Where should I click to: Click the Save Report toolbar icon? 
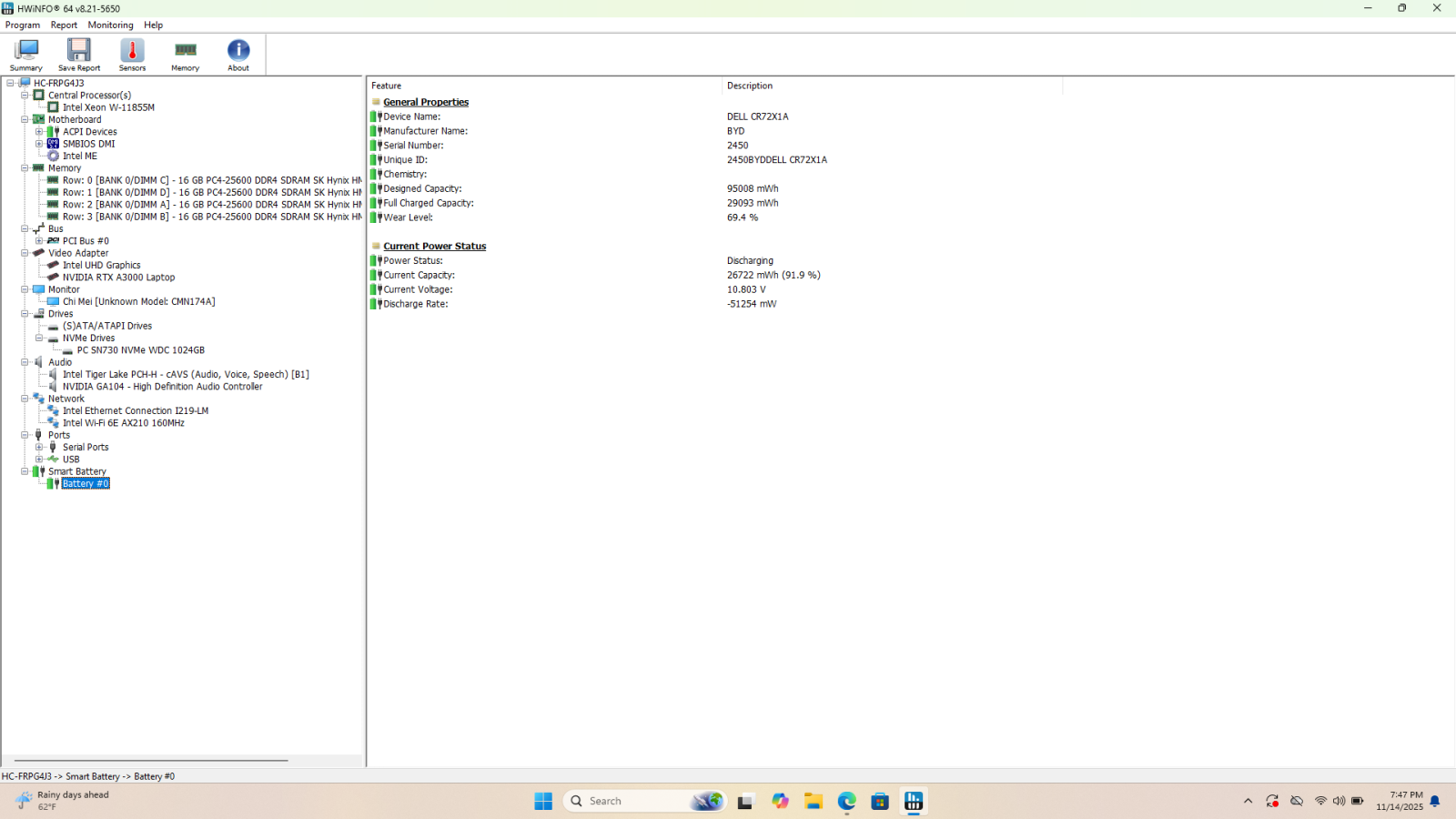(78, 55)
